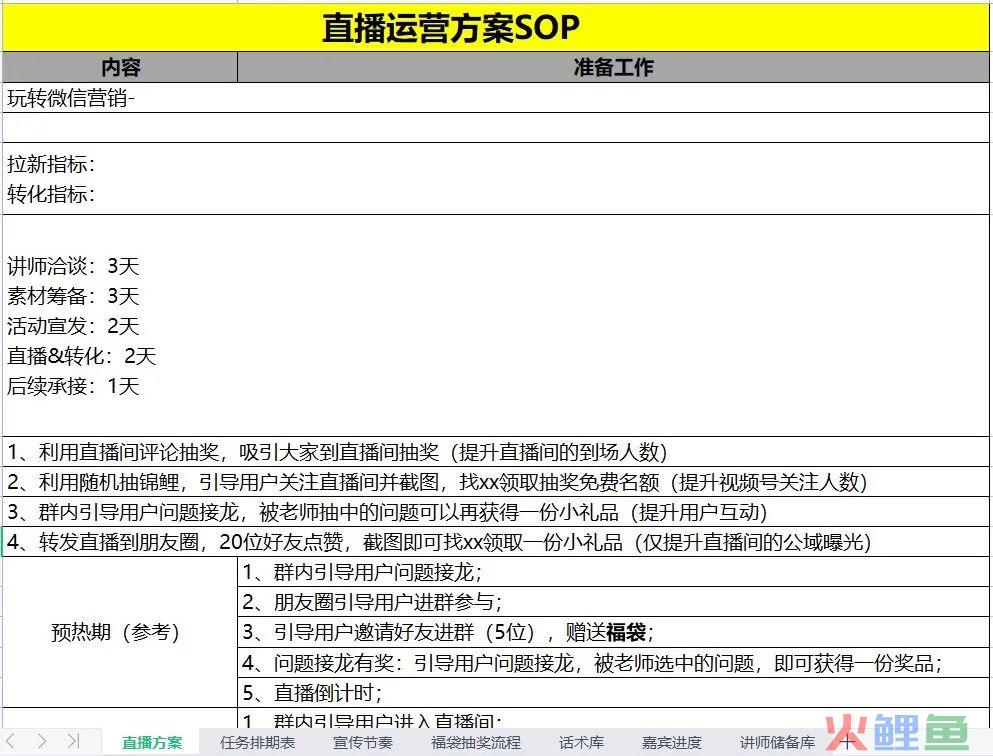Switch to the 福袋抽奖流程 sheet tab
The width and height of the screenshot is (993, 756).
(476, 742)
